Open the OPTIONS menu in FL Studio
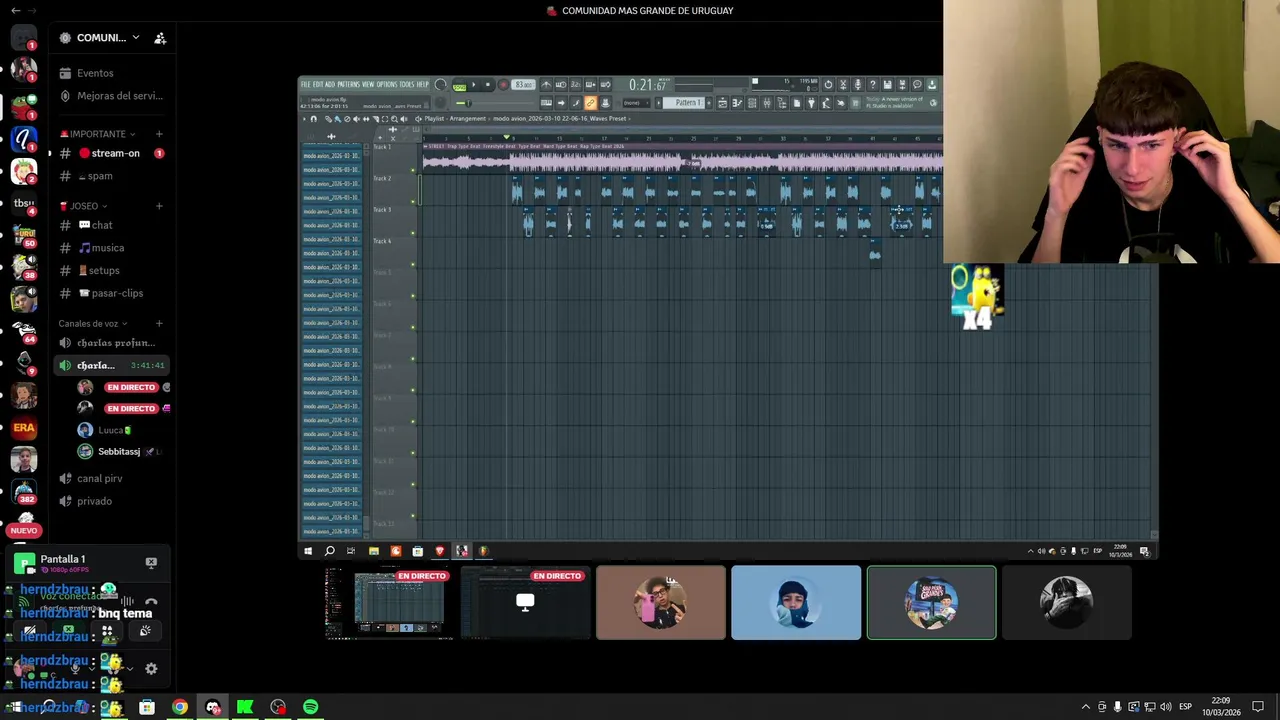This screenshot has height=720, width=1280. click(x=387, y=84)
